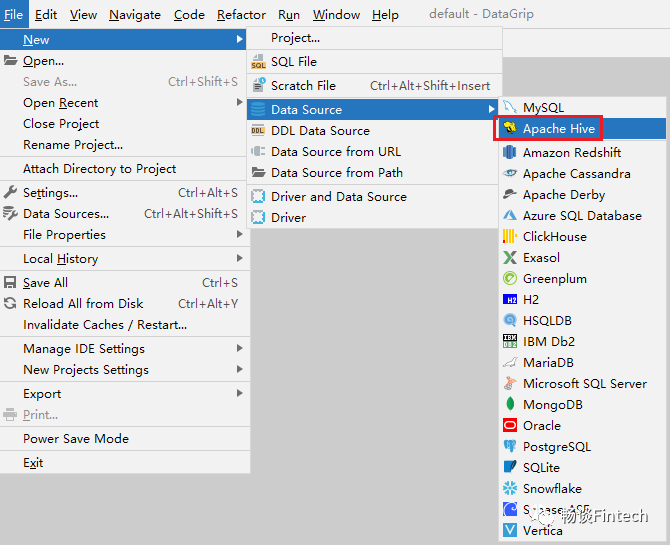Click the SQLite feather icon
Screen dimensions: 670x545
tap(509, 467)
